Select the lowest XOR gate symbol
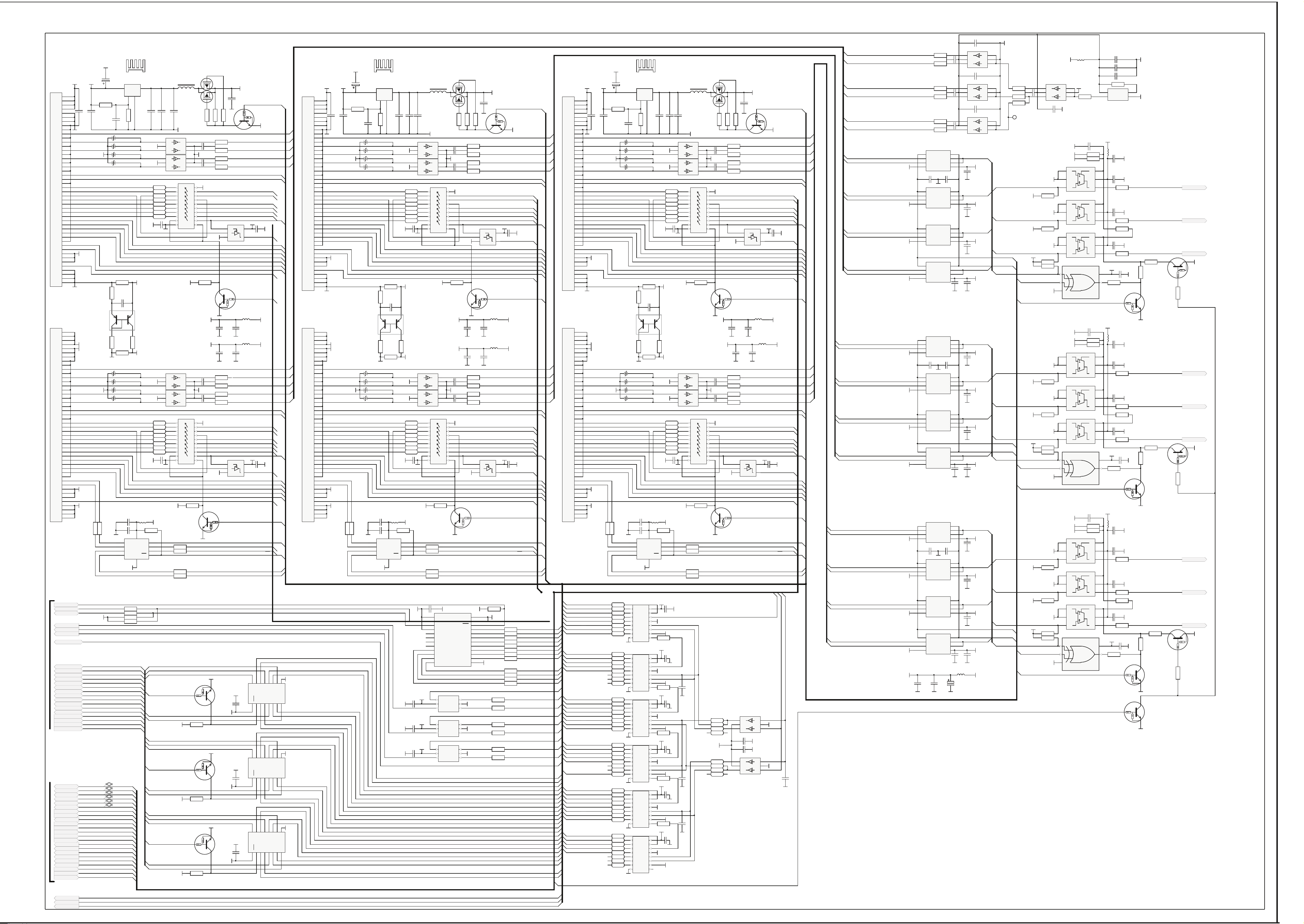Screen dimensions: 1304x924 click(1080, 654)
